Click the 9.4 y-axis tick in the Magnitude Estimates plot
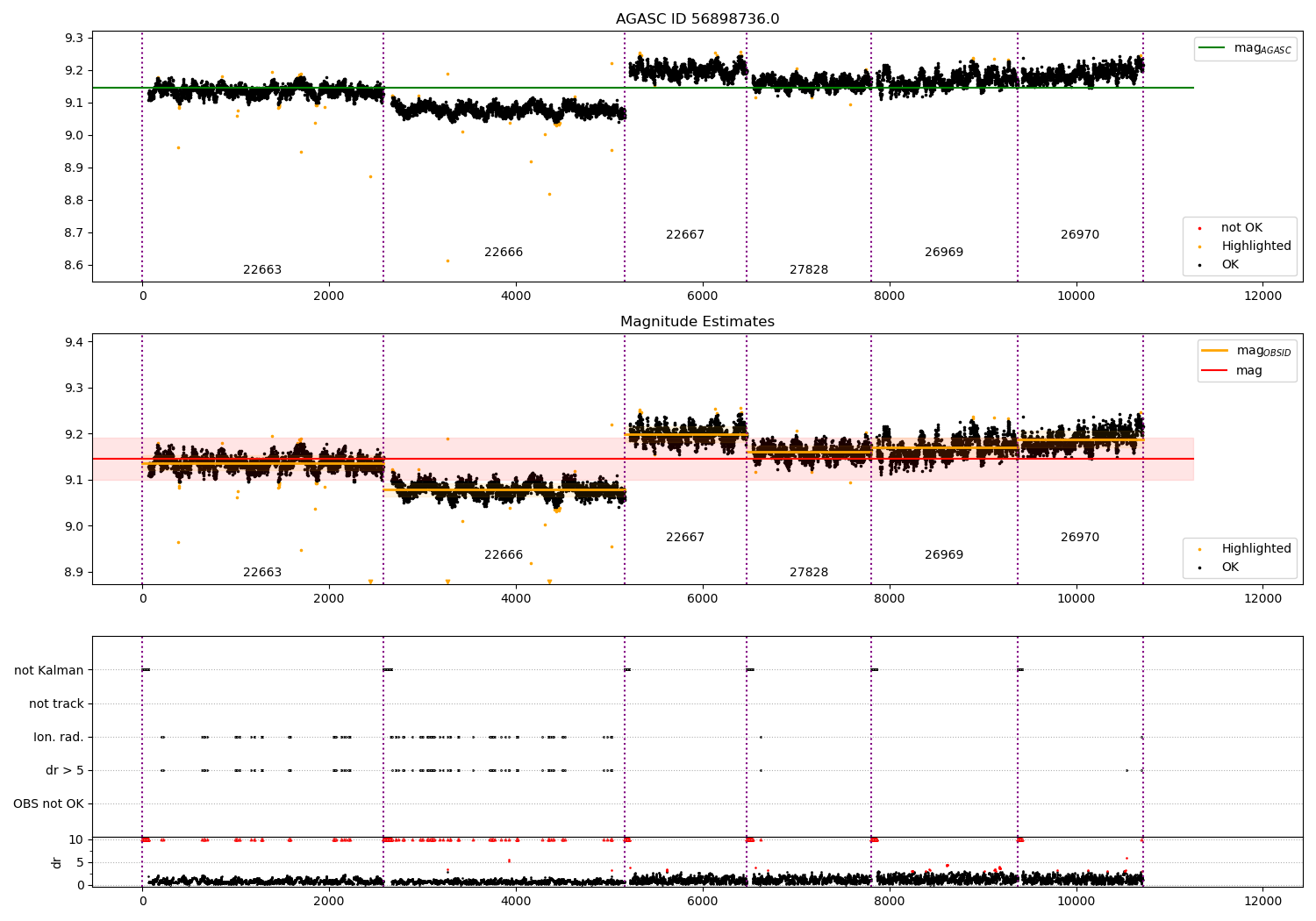 point(74,343)
